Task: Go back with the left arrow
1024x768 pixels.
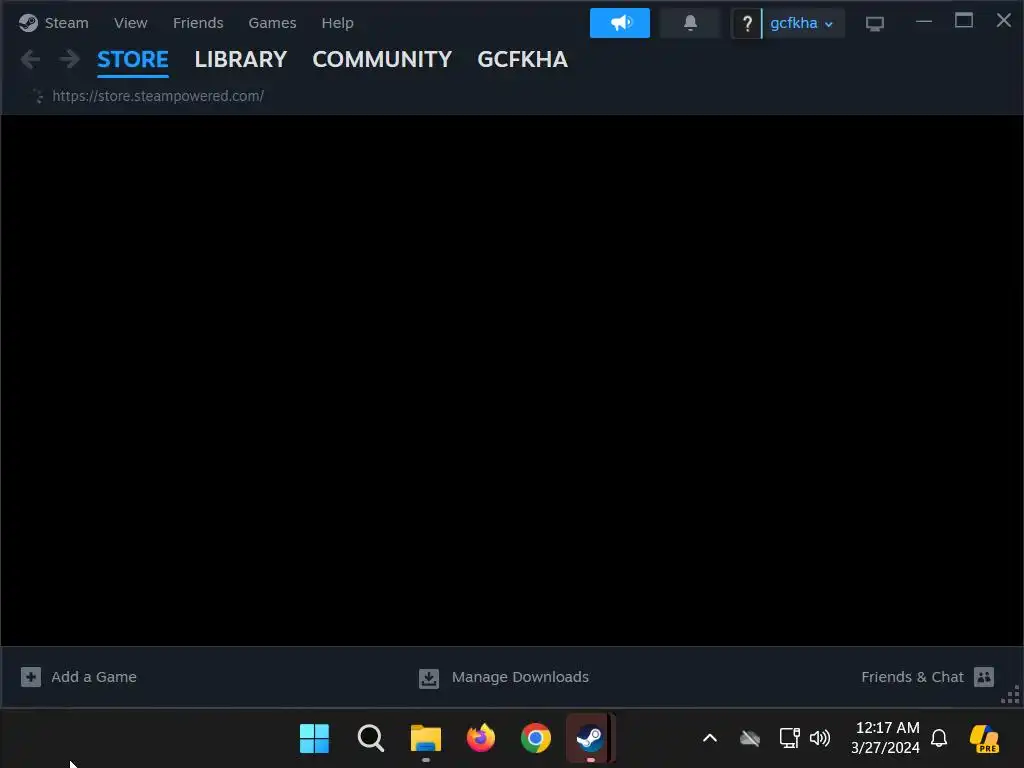Action: [x=30, y=59]
